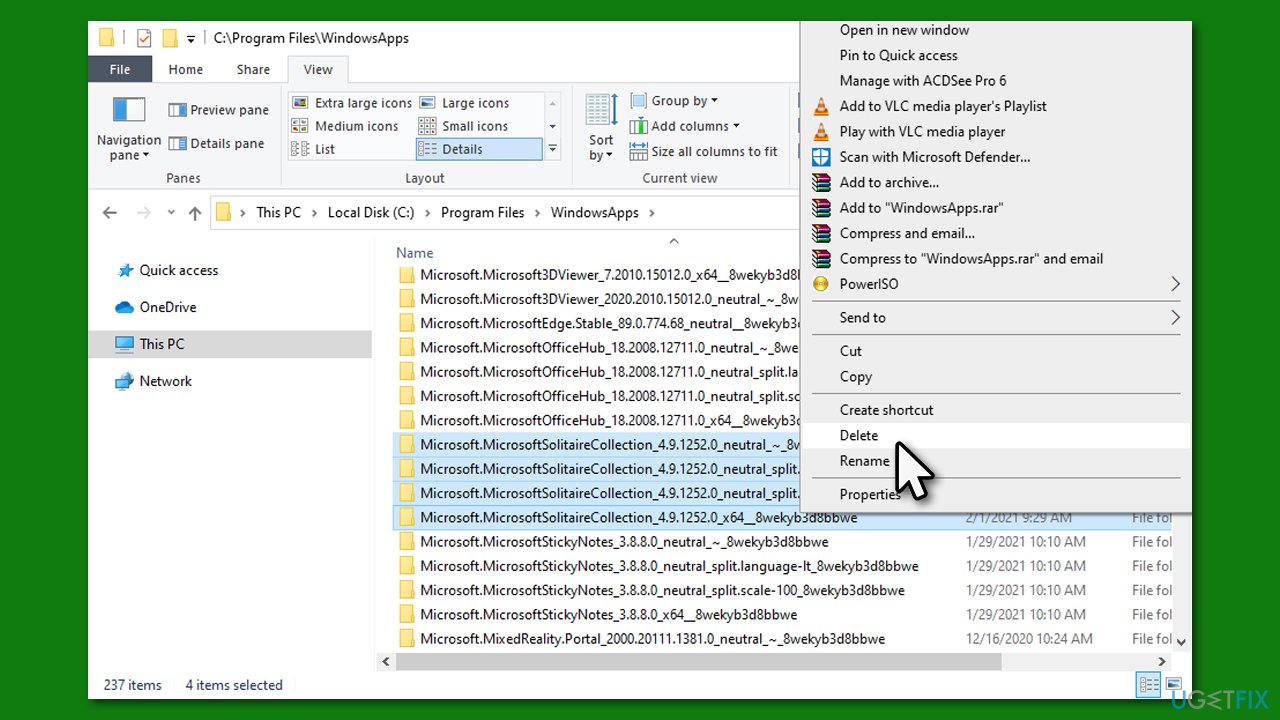Go up one folder level with the Up arrow

[x=195, y=213]
